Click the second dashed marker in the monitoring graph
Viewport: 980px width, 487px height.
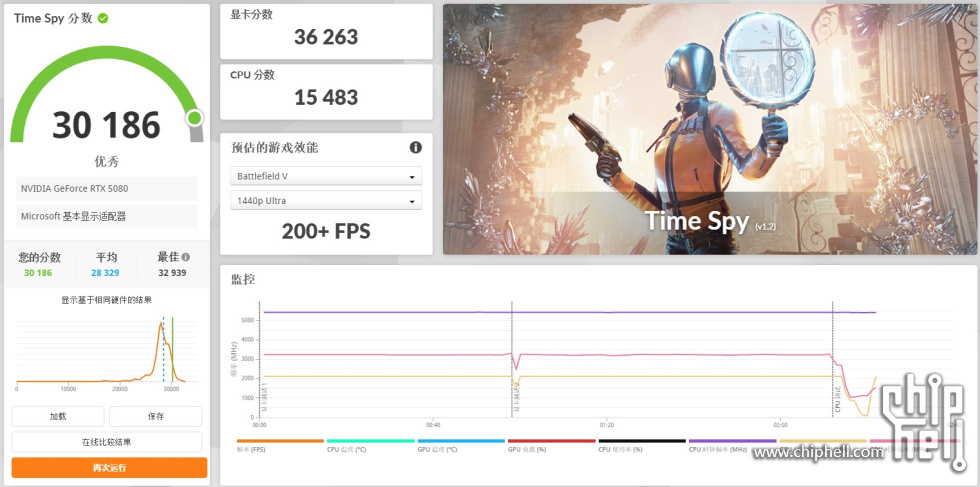512,359
